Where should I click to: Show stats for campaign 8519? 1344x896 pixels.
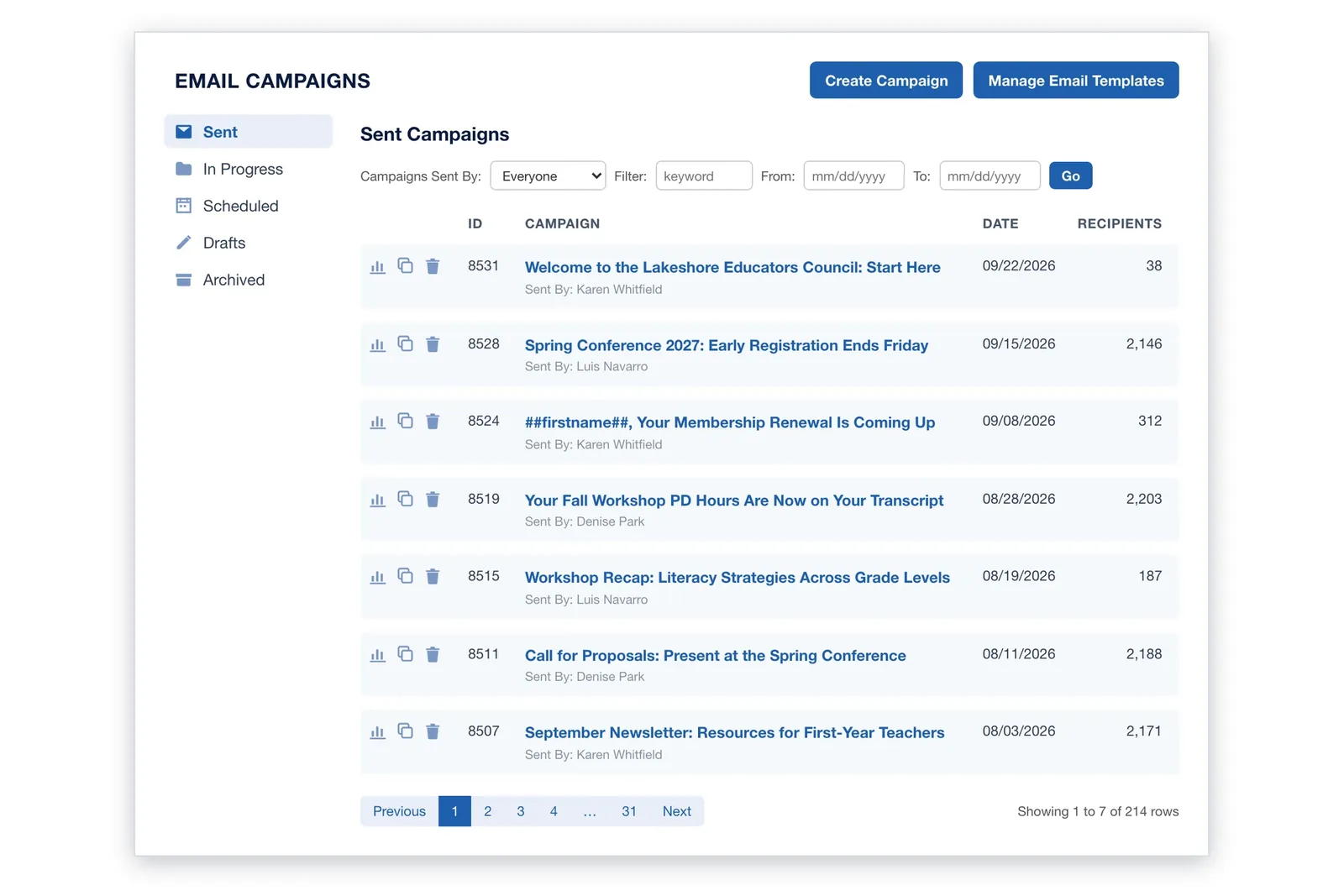point(378,500)
